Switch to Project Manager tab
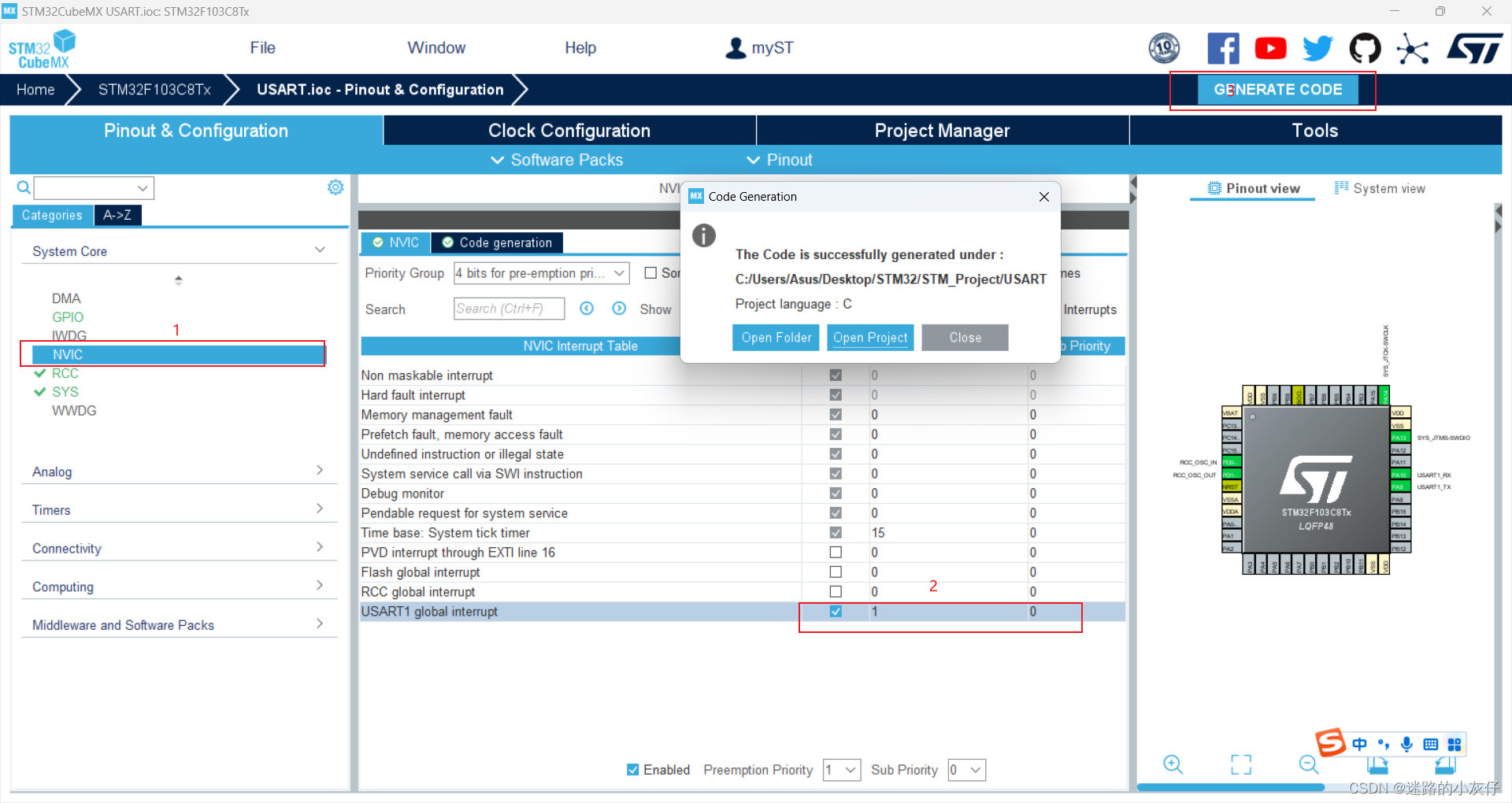Screen dimensions: 1512x803 (942, 131)
